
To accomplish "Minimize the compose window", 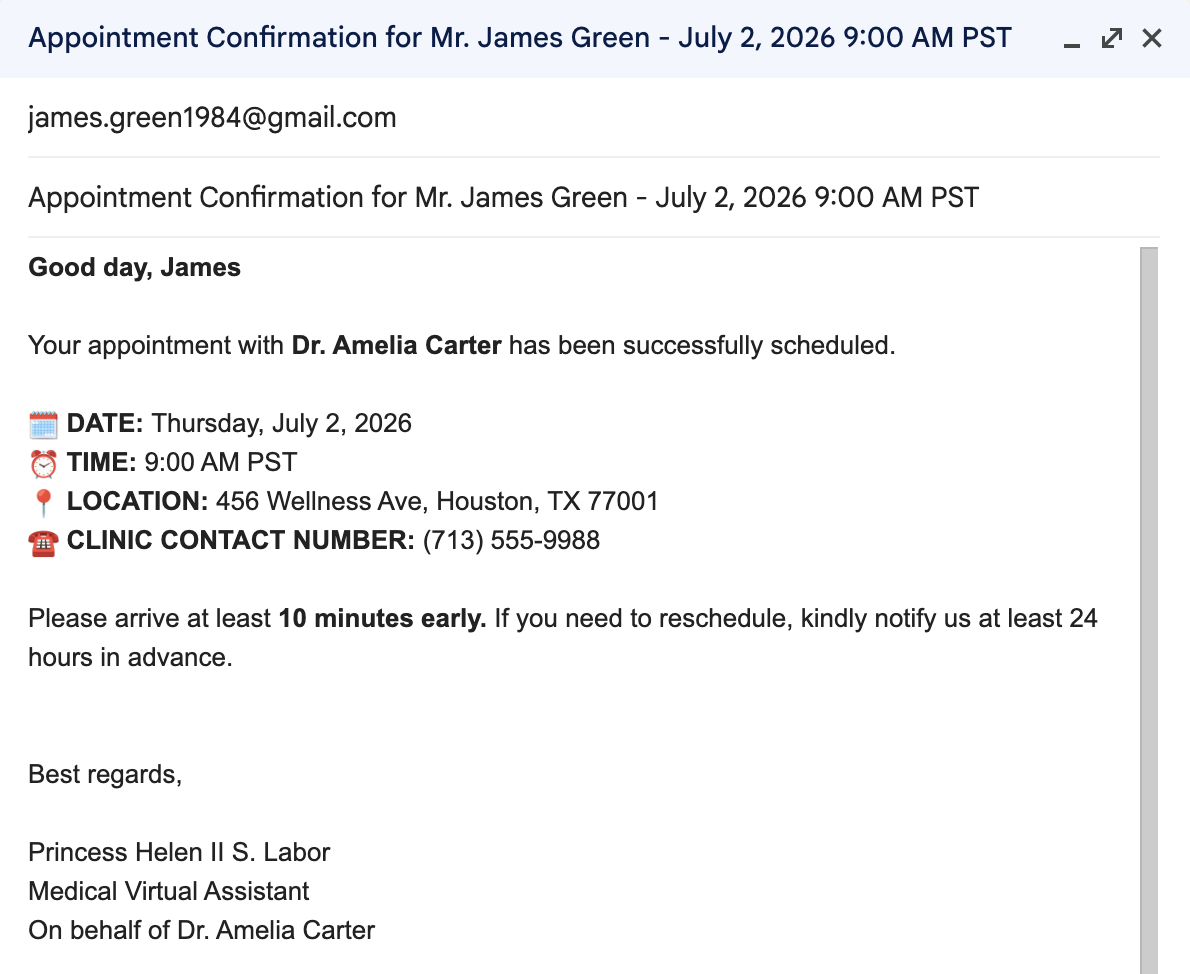I will click(1072, 39).
